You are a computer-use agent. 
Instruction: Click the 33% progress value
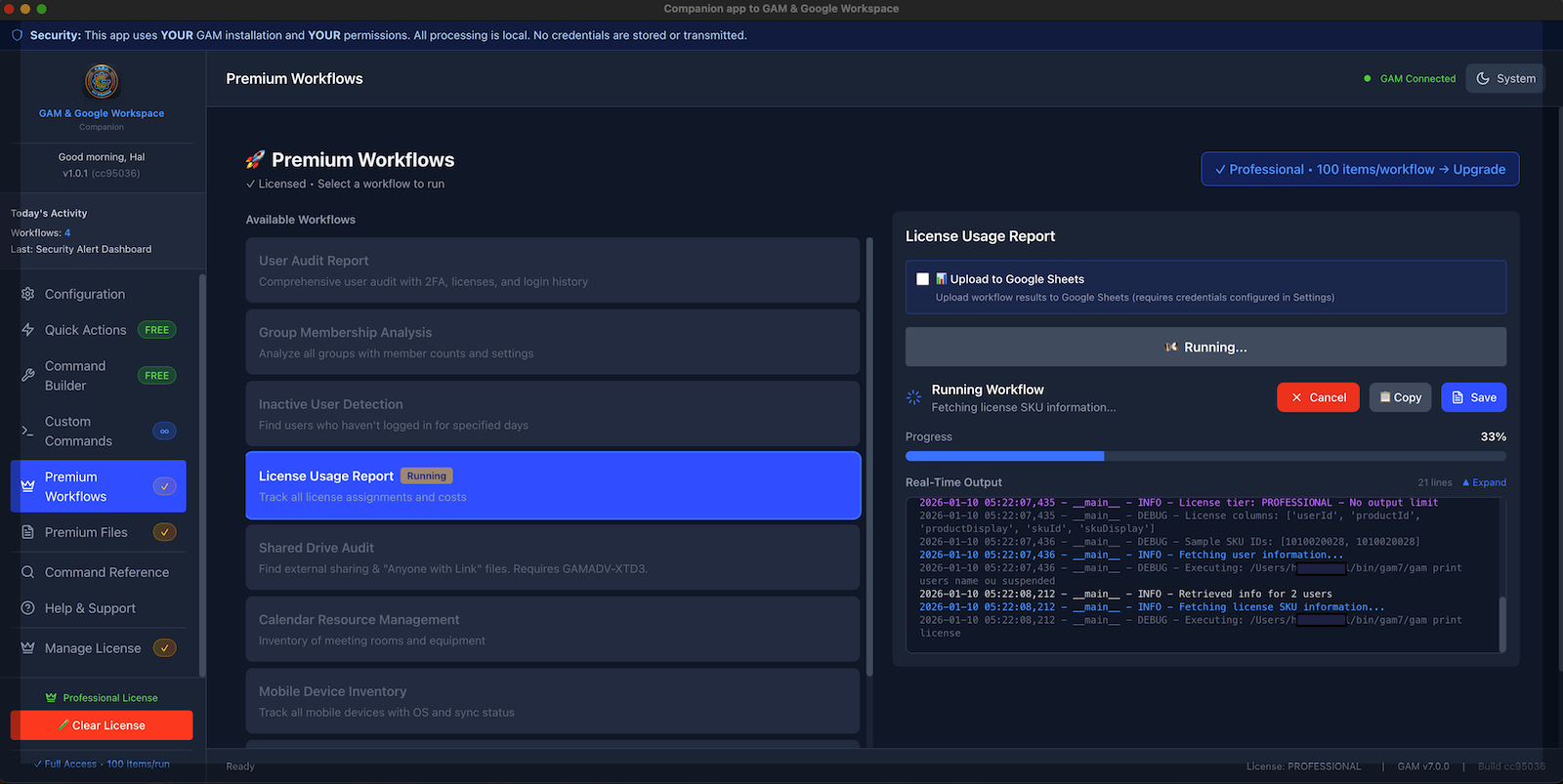pos(1493,436)
